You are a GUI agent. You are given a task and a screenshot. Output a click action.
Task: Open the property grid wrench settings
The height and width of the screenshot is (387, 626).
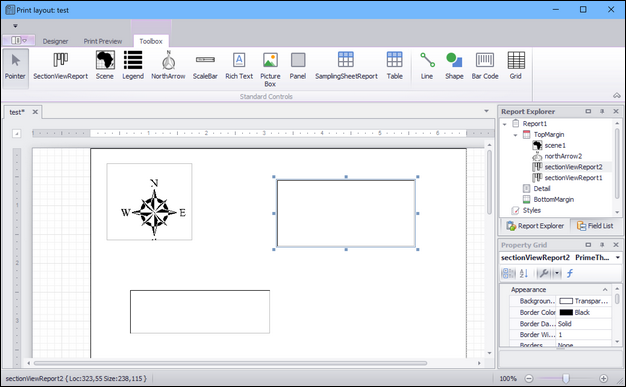coord(543,274)
